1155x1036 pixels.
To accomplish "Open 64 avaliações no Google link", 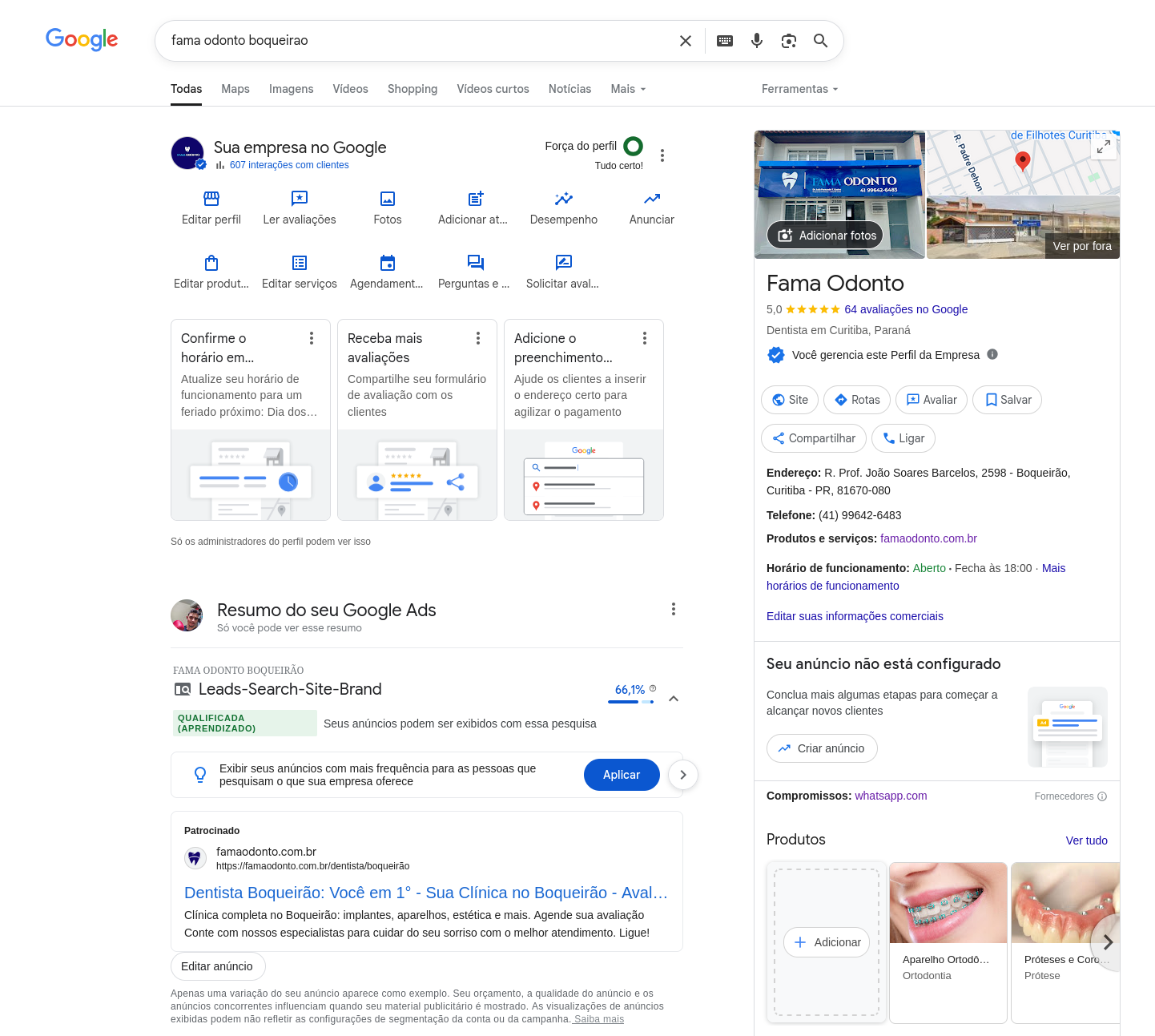I will coord(906,309).
